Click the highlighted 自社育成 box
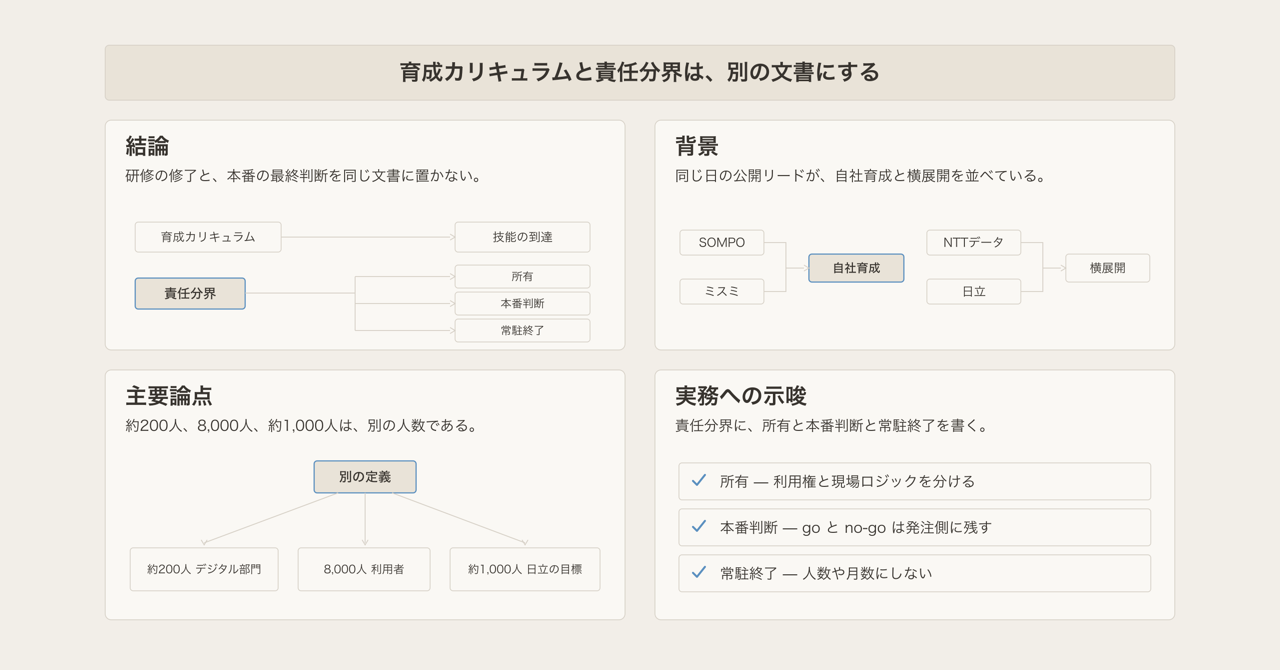Image resolution: width=1280 pixels, height=670 pixels. click(856, 268)
